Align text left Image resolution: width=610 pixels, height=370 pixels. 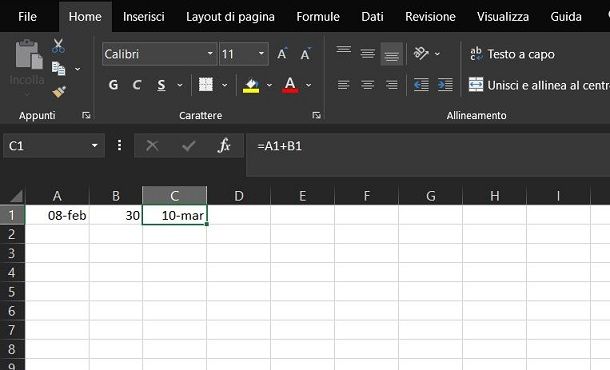(344, 84)
